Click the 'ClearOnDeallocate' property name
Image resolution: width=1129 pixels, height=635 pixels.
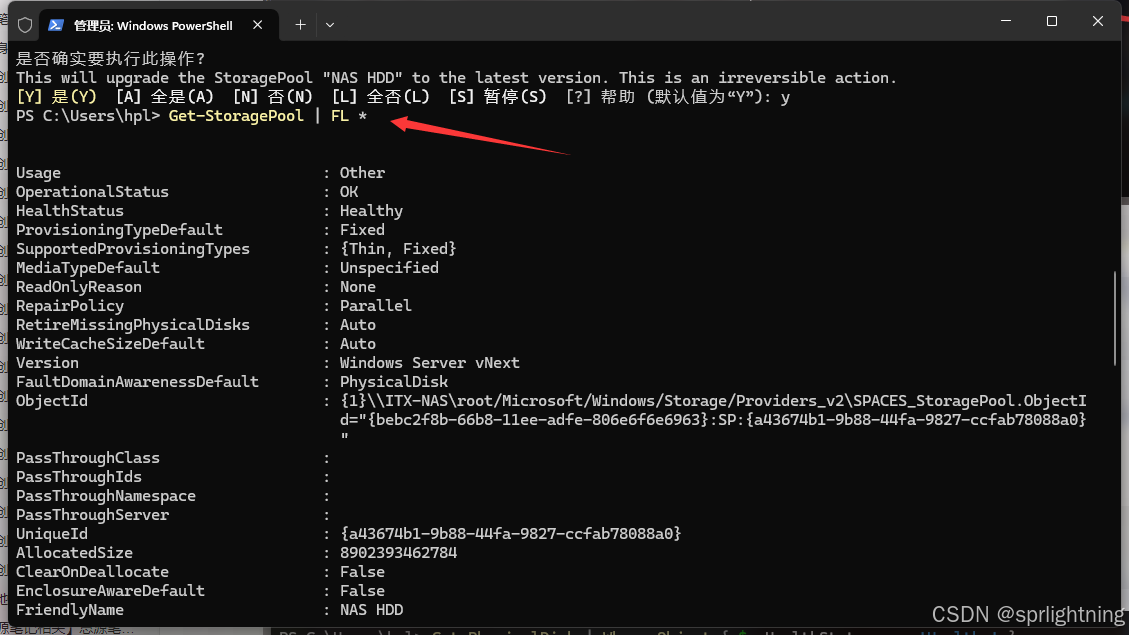click(x=92, y=572)
